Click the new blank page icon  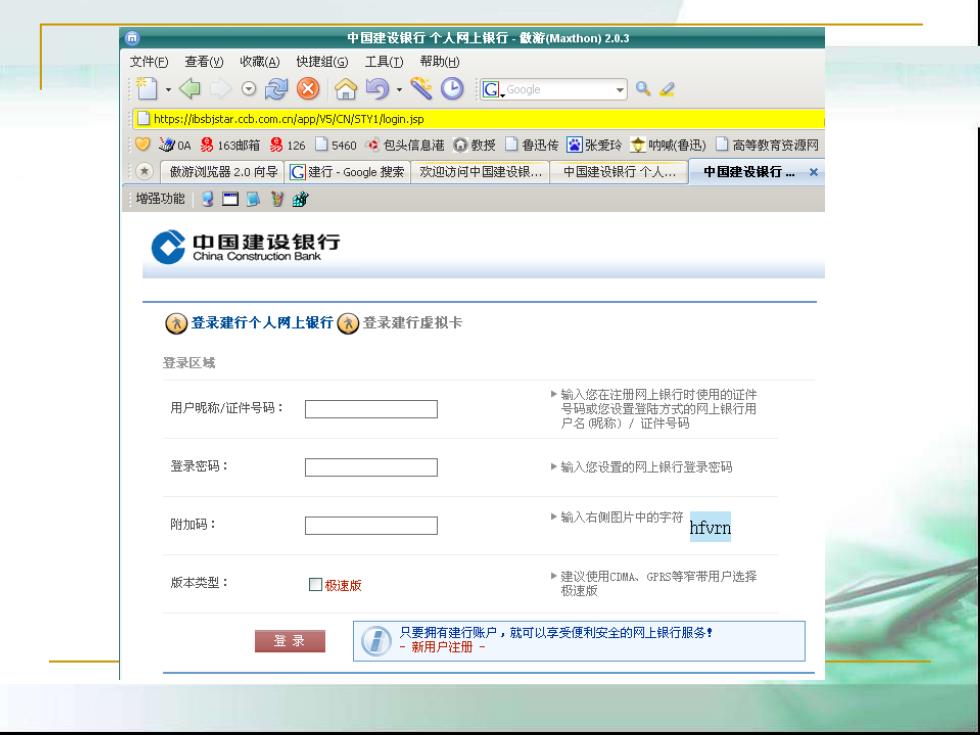[x=147, y=89]
